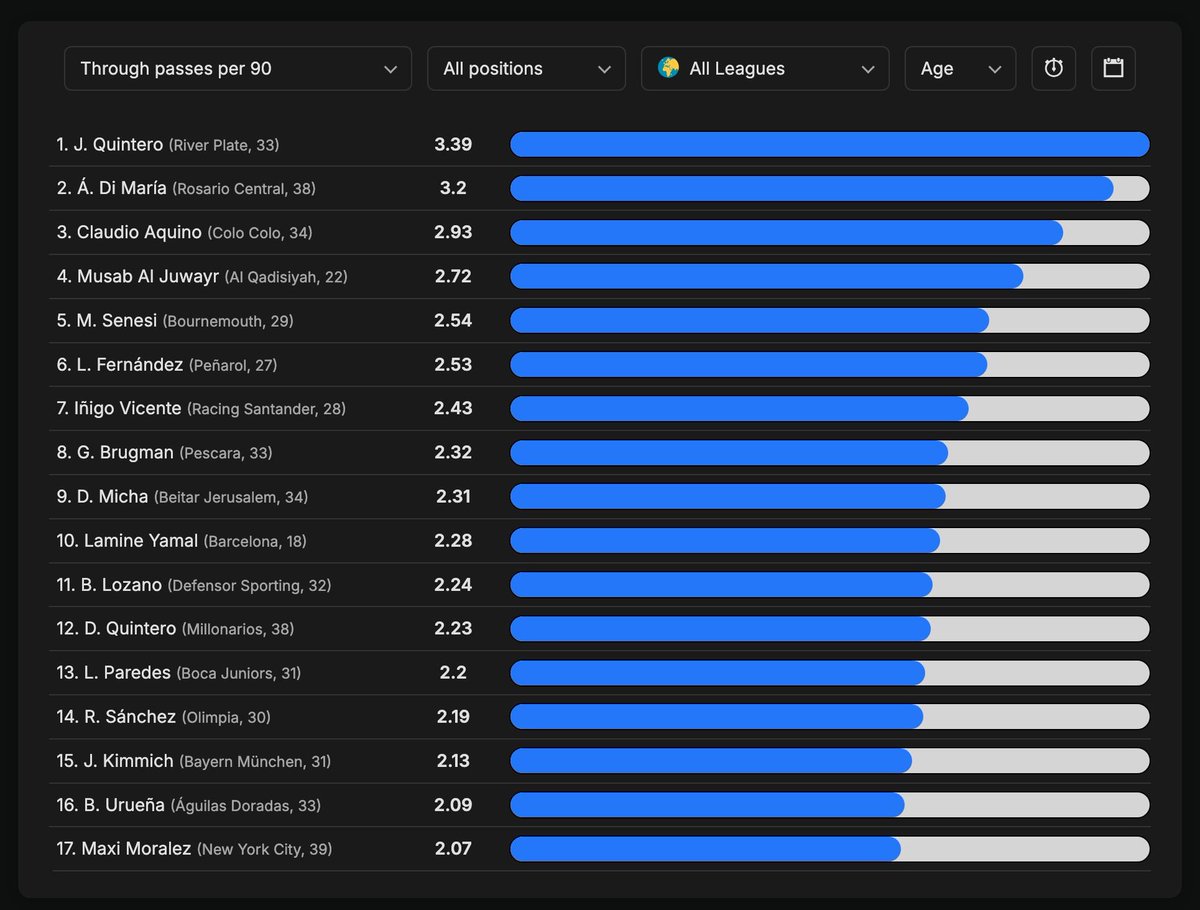Viewport: 1200px width, 910px height.
Task: Click J. Quintero's progress bar
Action: pos(830,145)
